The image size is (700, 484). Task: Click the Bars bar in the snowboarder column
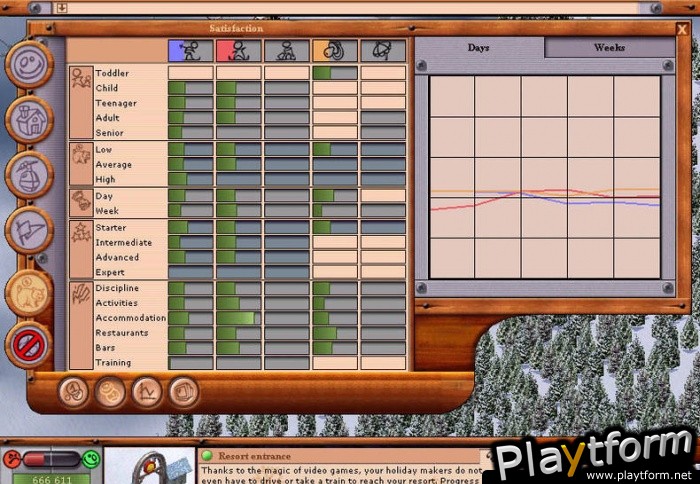(x=239, y=348)
